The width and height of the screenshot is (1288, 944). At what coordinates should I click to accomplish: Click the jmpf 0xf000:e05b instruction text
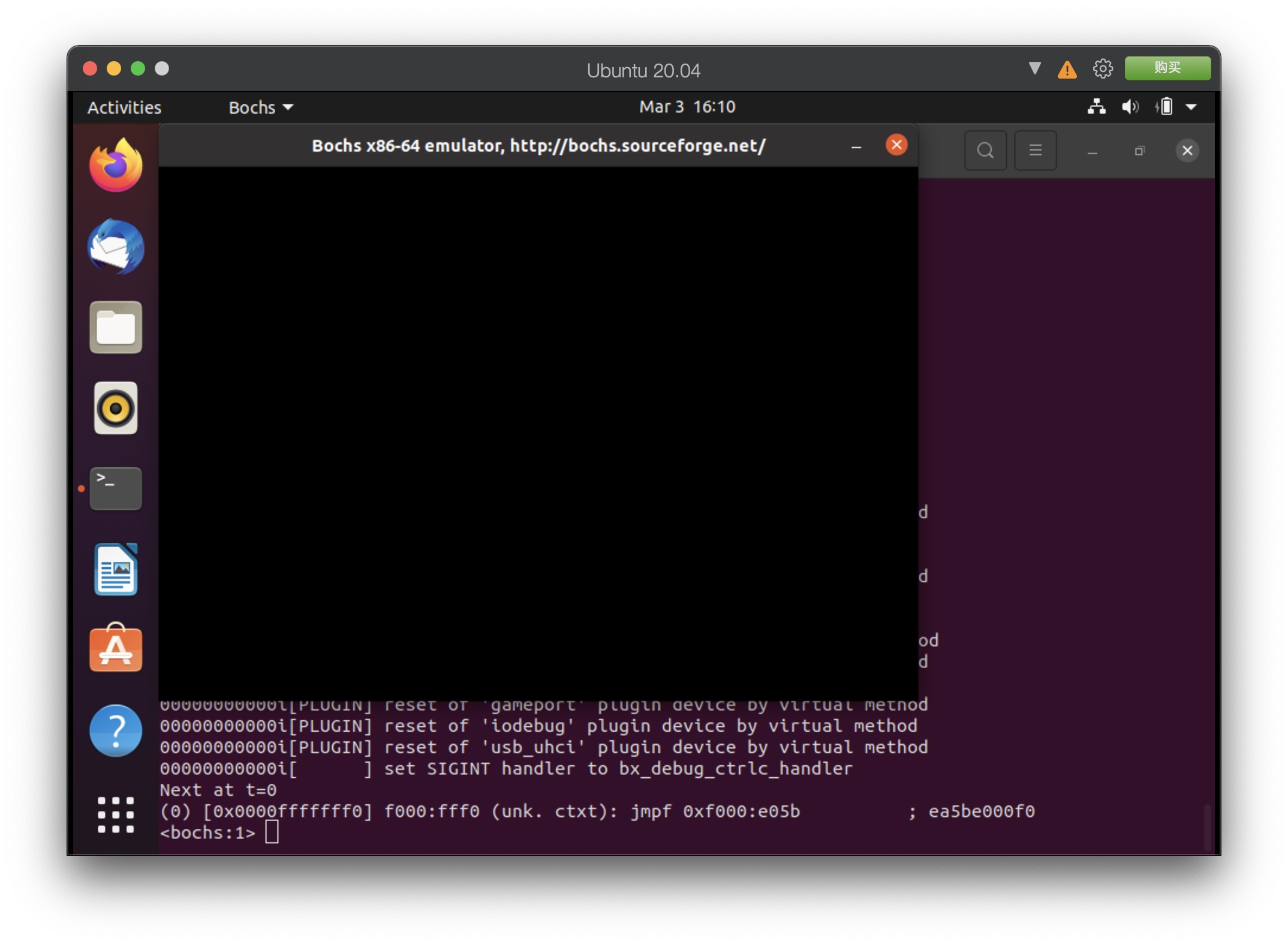[715, 811]
